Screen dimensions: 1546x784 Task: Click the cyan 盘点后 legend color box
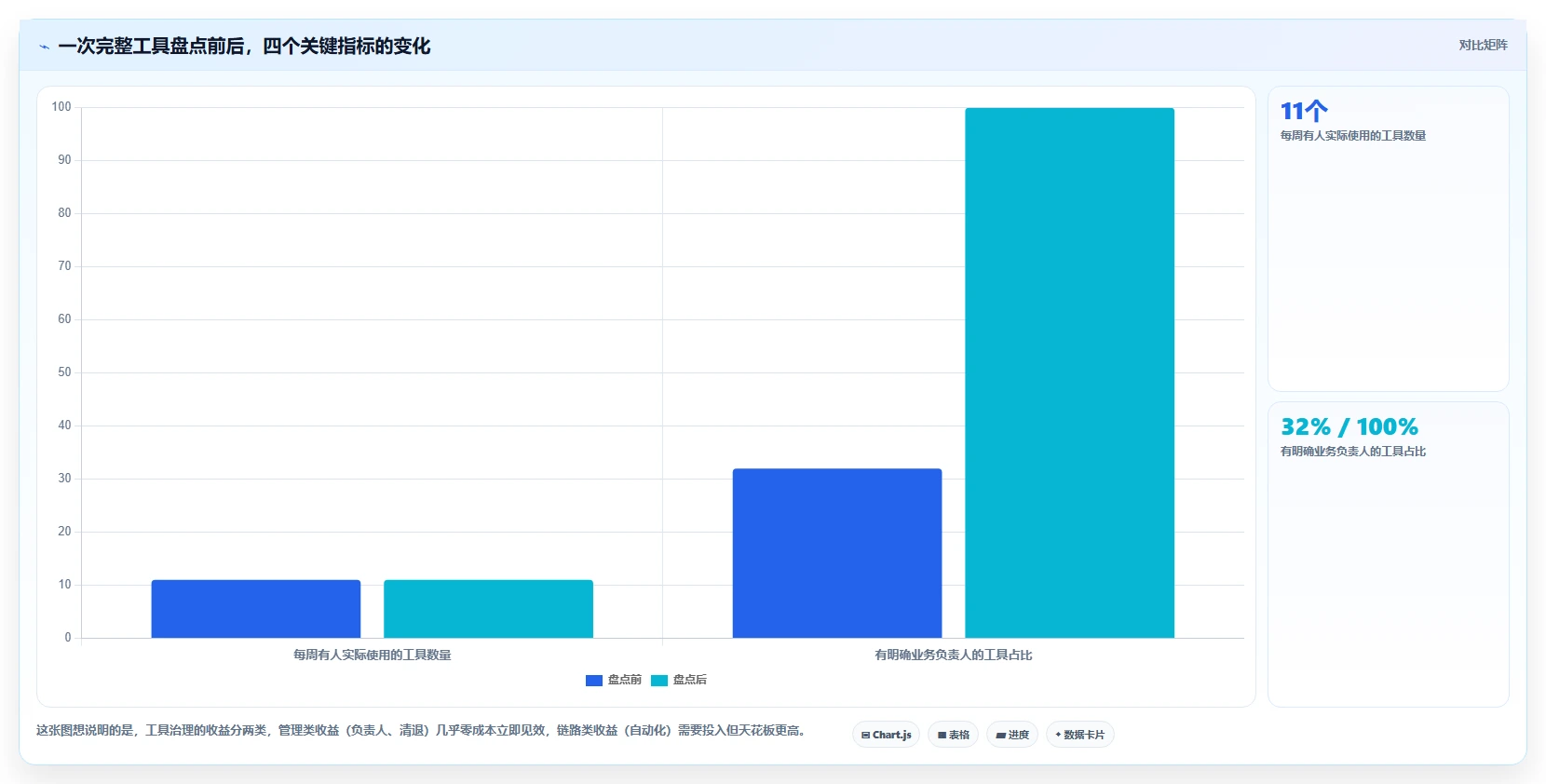point(659,681)
